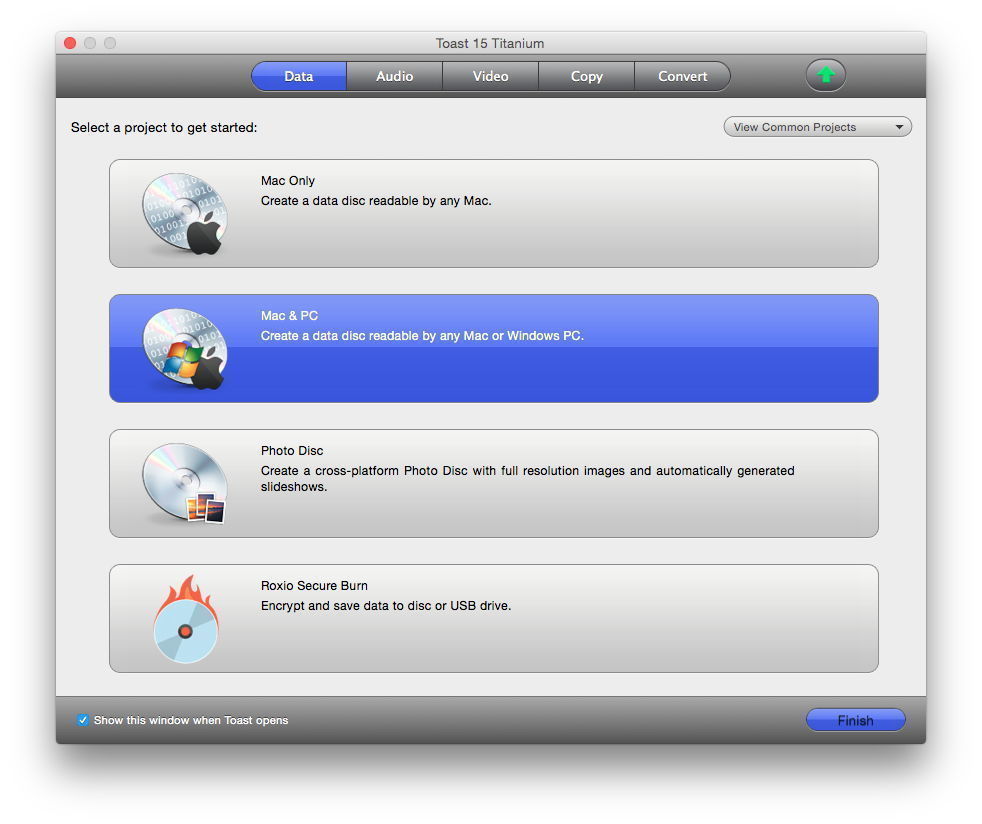Click the Mac Only disc icon
The width and height of the screenshot is (982, 824).
[184, 214]
